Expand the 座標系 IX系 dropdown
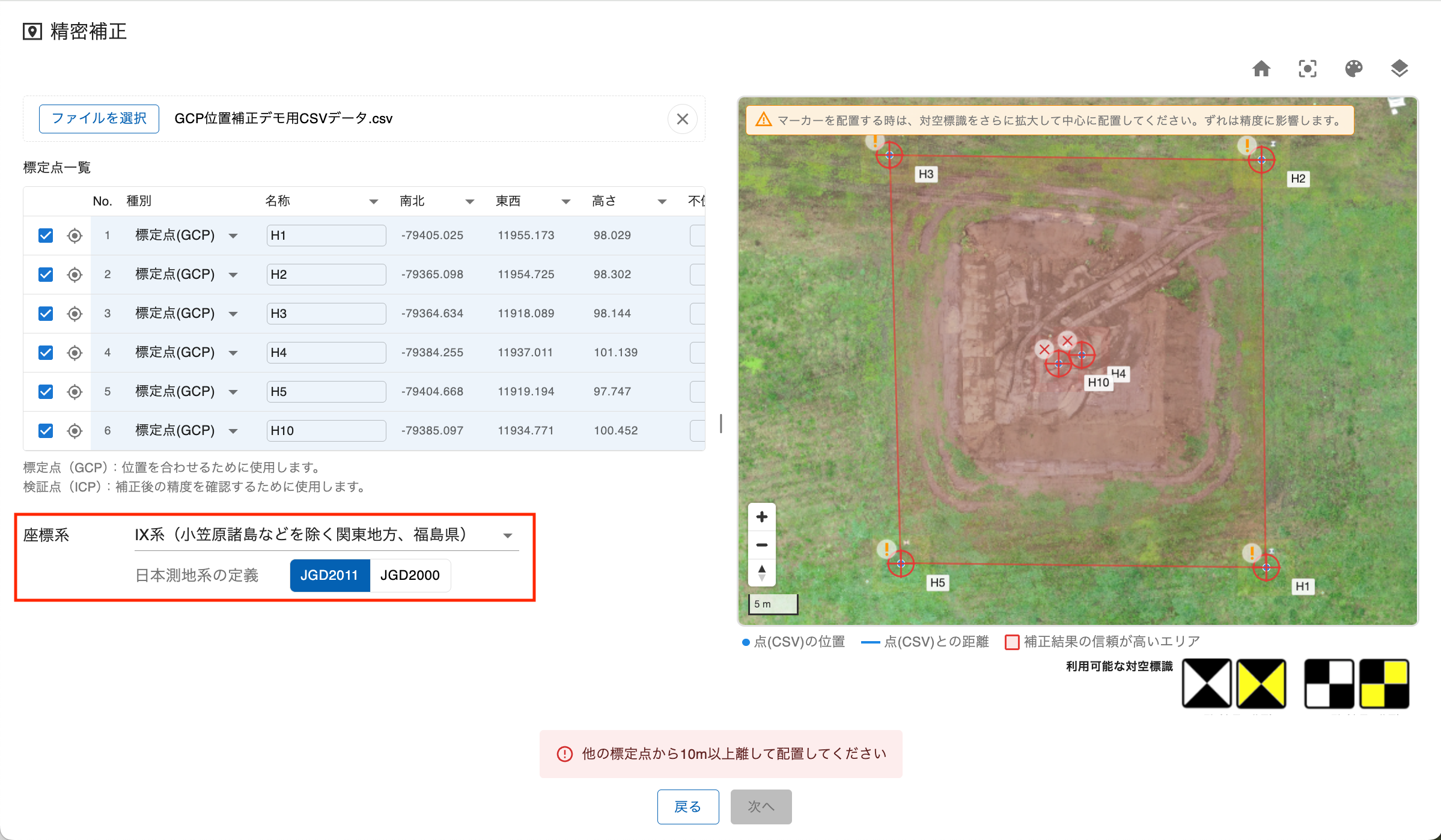The height and width of the screenshot is (840, 1441). tap(508, 535)
